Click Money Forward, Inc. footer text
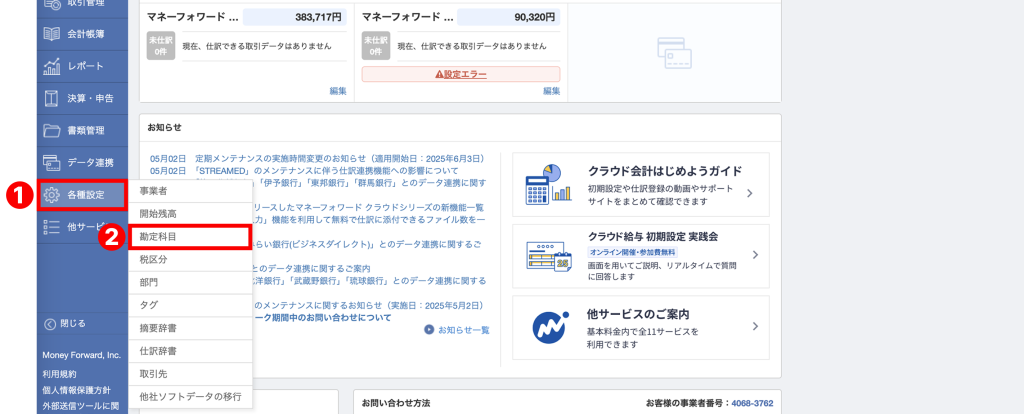 pyautogui.click(x=82, y=355)
